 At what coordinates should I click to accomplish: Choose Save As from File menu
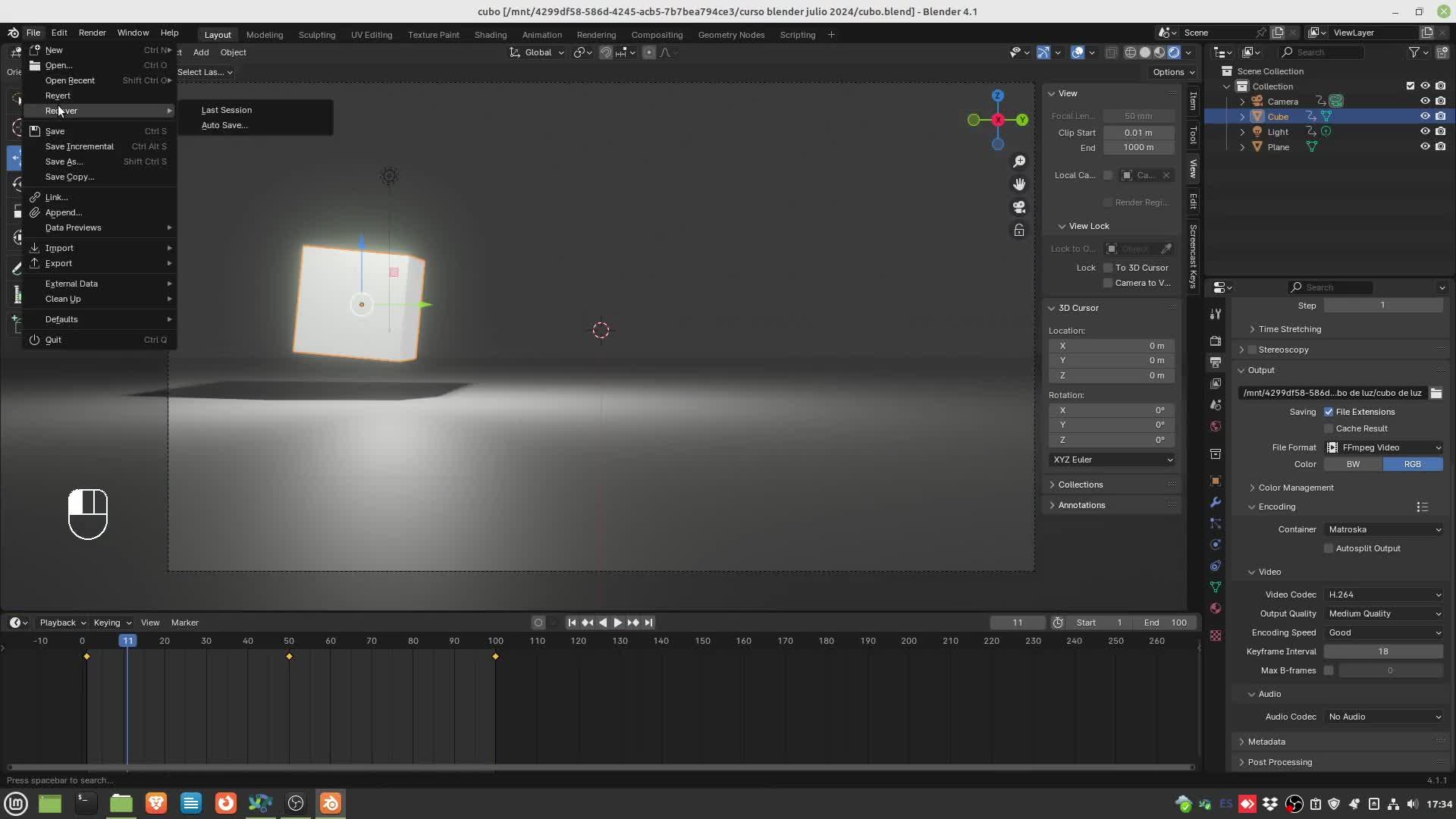pyautogui.click(x=64, y=162)
